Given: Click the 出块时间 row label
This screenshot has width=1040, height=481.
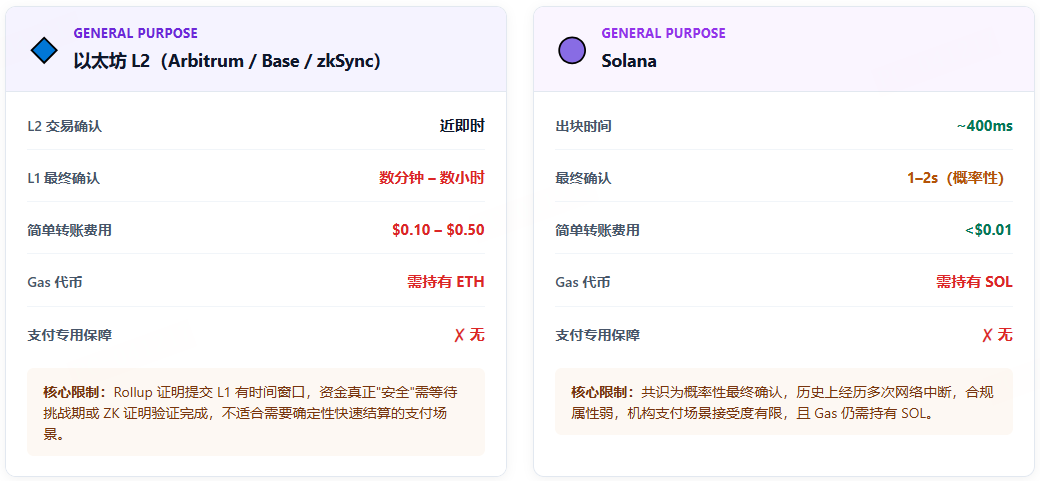Looking at the screenshot, I should point(583,126).
